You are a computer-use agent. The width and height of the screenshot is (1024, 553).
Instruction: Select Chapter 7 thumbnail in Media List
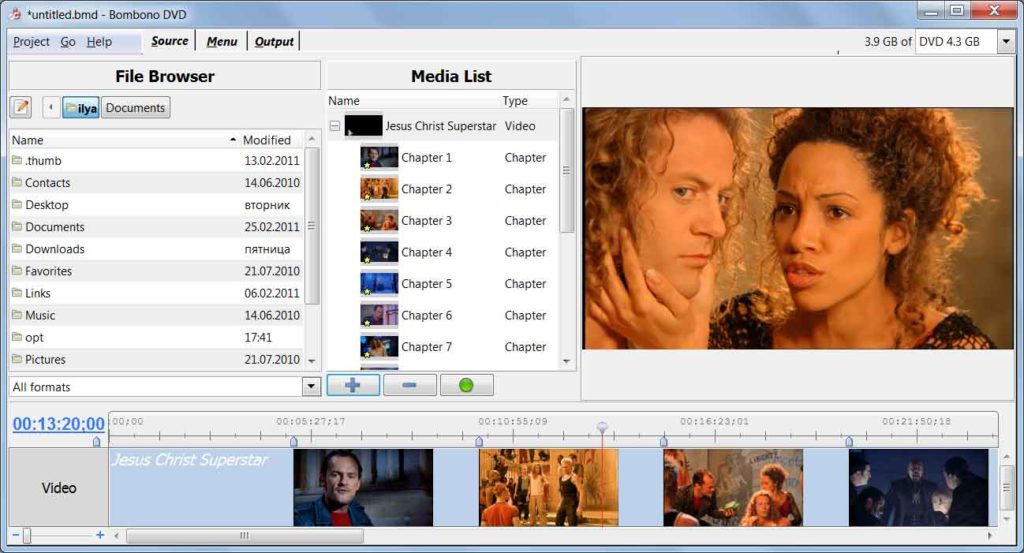point(379,347)
